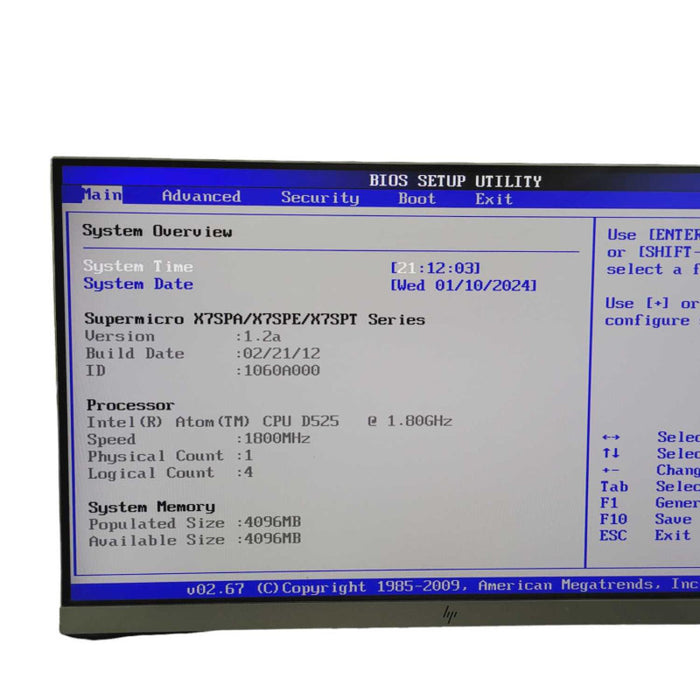Open the Boot tab
This screenshot has height=700, width=700.
[417, 198]
